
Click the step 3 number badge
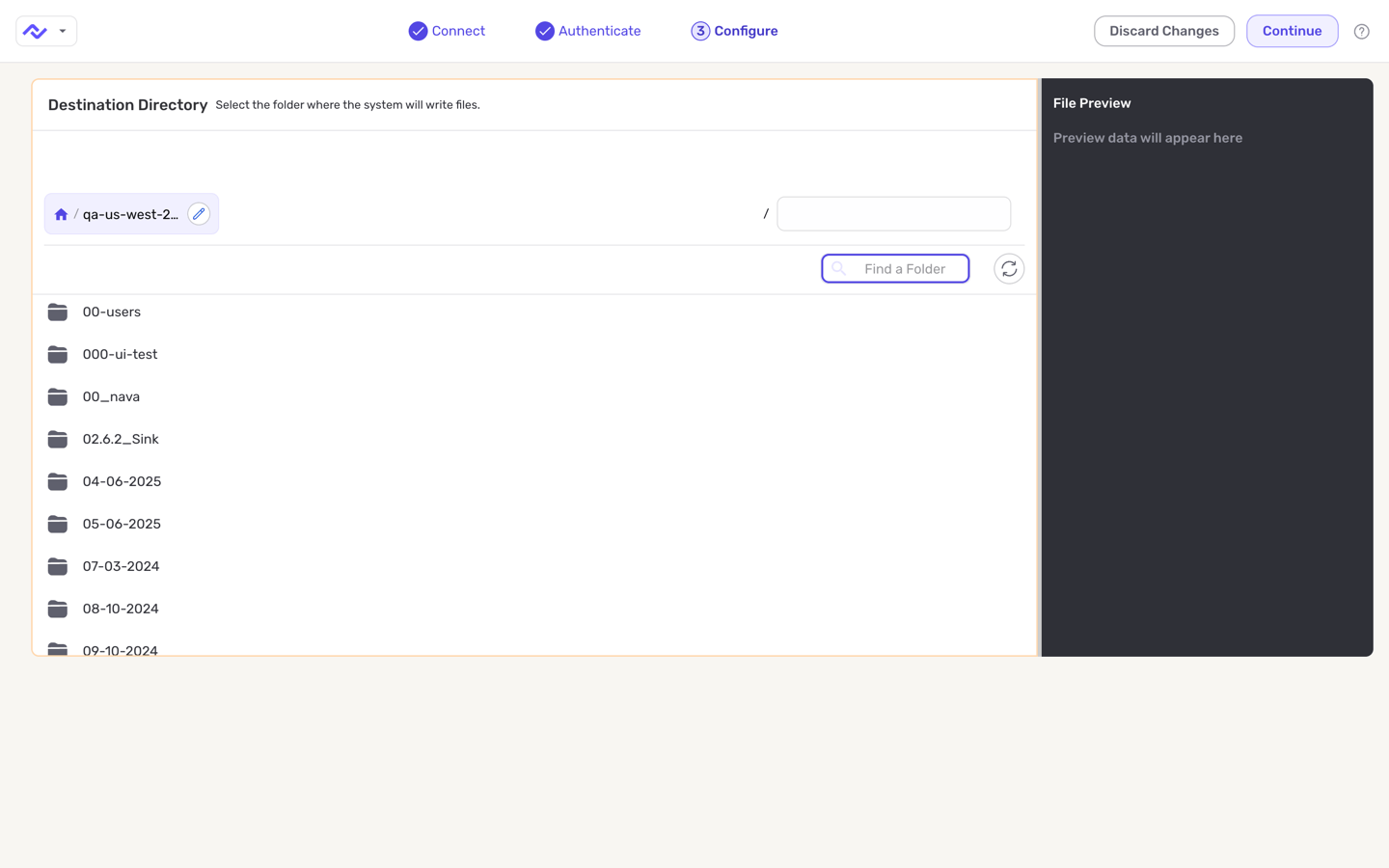(x=700, y=31)
